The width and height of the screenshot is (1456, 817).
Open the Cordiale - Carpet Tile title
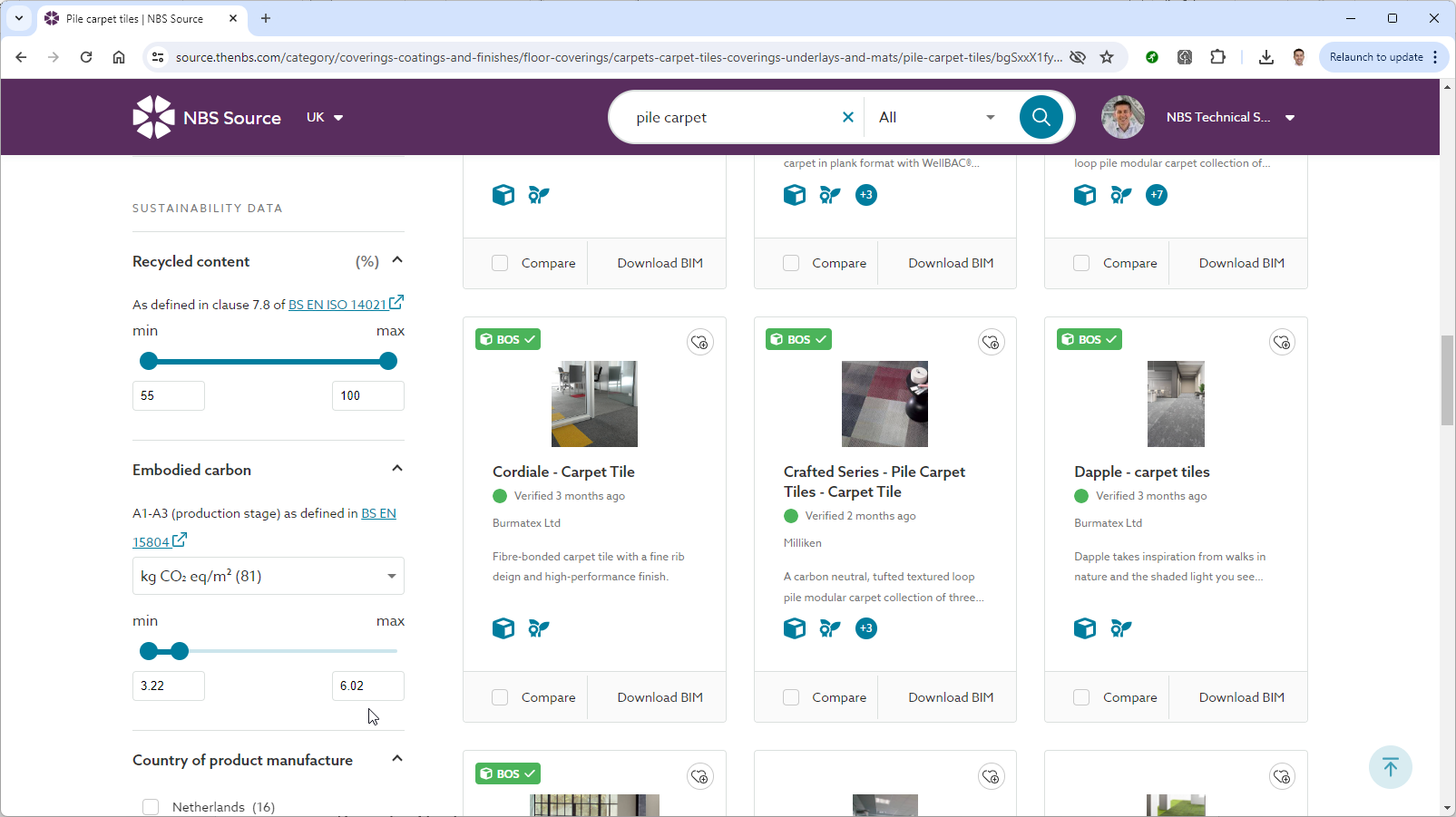point(563,472)
